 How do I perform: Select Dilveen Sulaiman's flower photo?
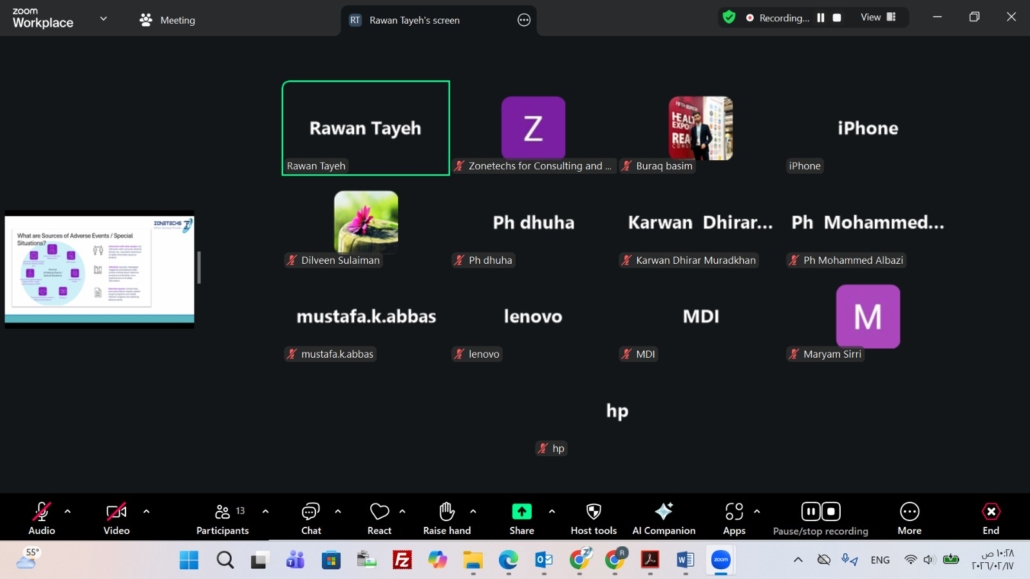(x=366, y=221)
